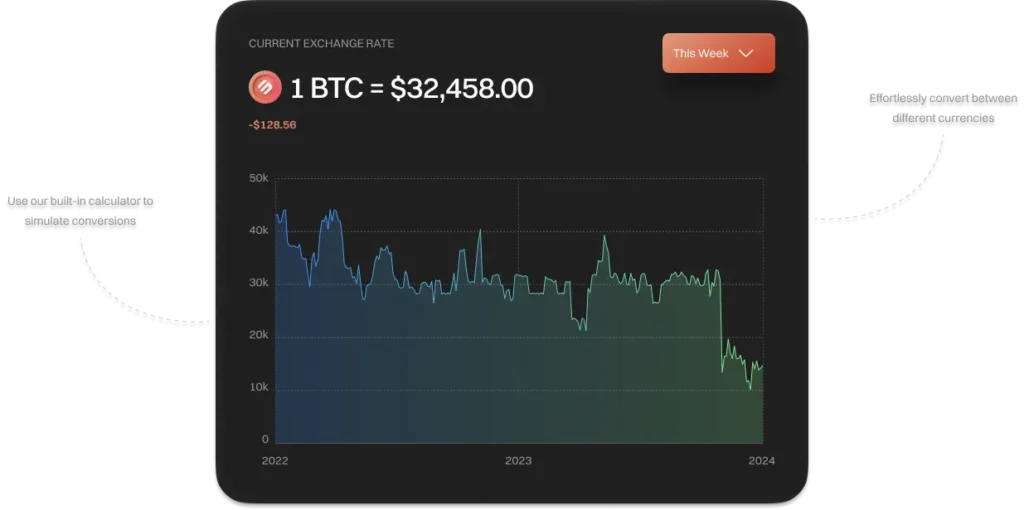Click the 40k price axis label
The width and height of the screenshot is (1024, 510).
point(258,230)
